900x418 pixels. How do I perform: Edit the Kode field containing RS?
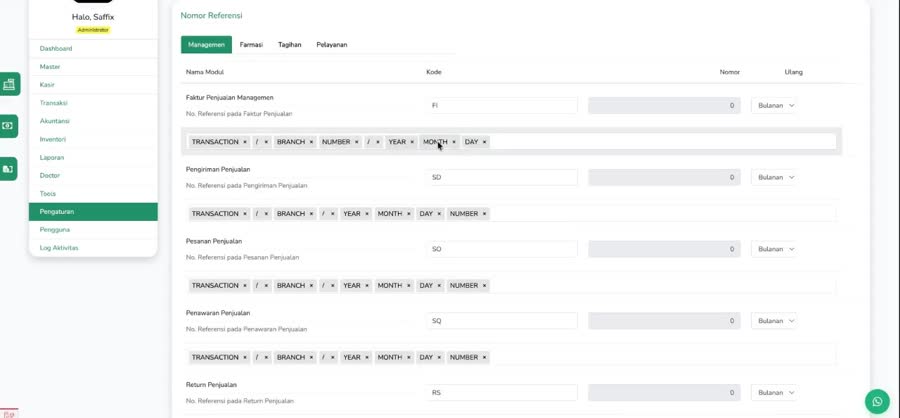(x=502, y=393)
